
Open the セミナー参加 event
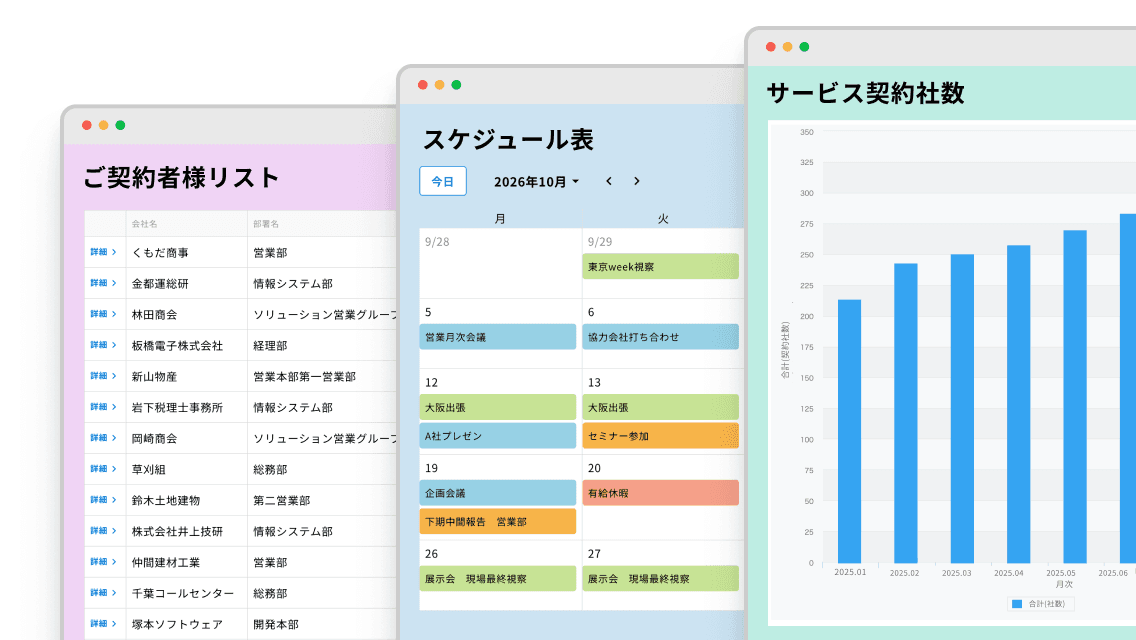coord(661,436)
